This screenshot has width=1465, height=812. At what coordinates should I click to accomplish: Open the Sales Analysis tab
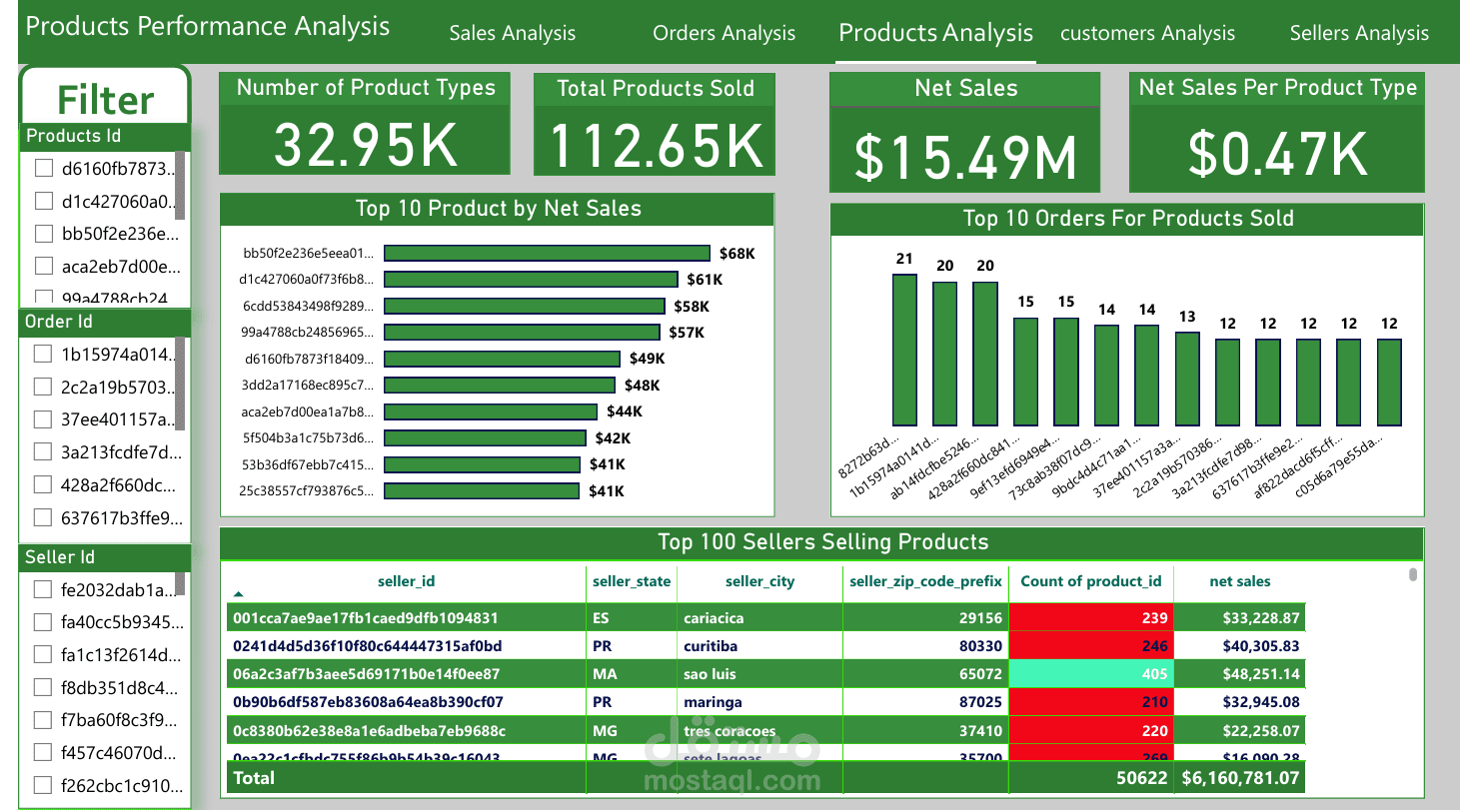(x=512, y=33)
